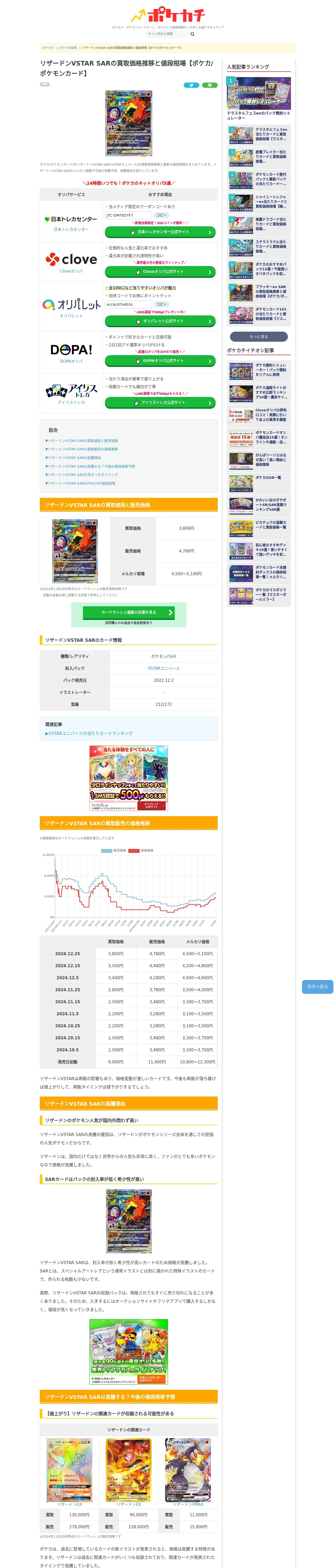Viewport: 336px width, 1568px height.
Task: Click the オリパレット SMS認証 500pt banner
Action: (x=129, y=778)
